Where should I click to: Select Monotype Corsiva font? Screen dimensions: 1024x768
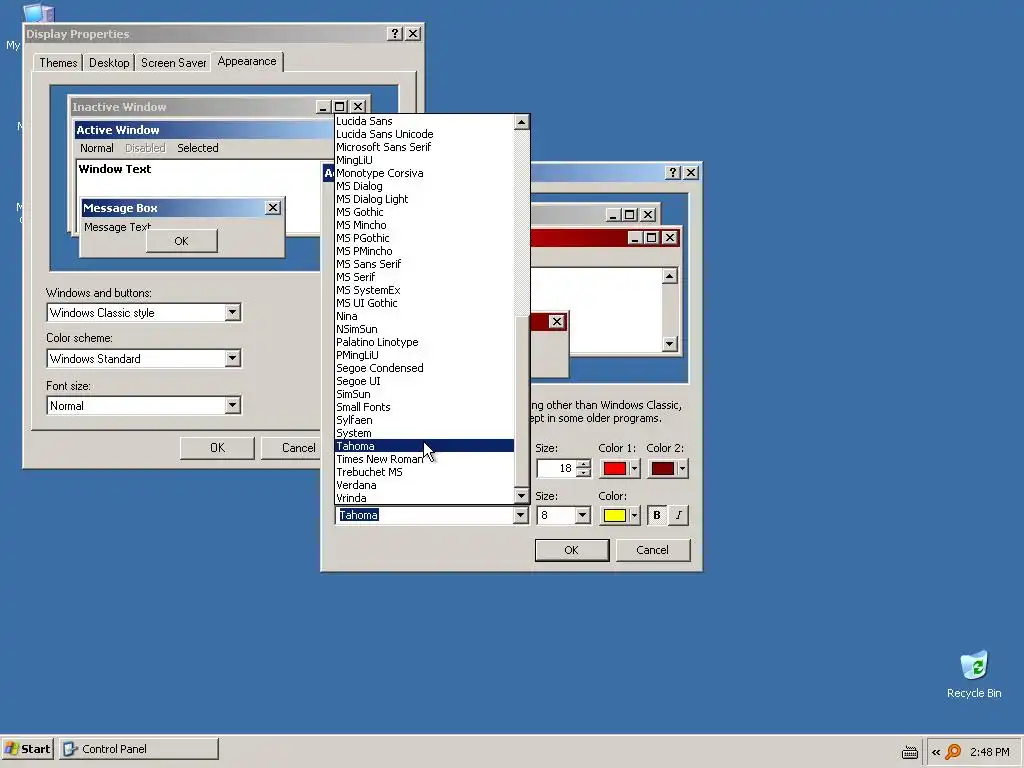pyautogui.click(x=424, y=173)
